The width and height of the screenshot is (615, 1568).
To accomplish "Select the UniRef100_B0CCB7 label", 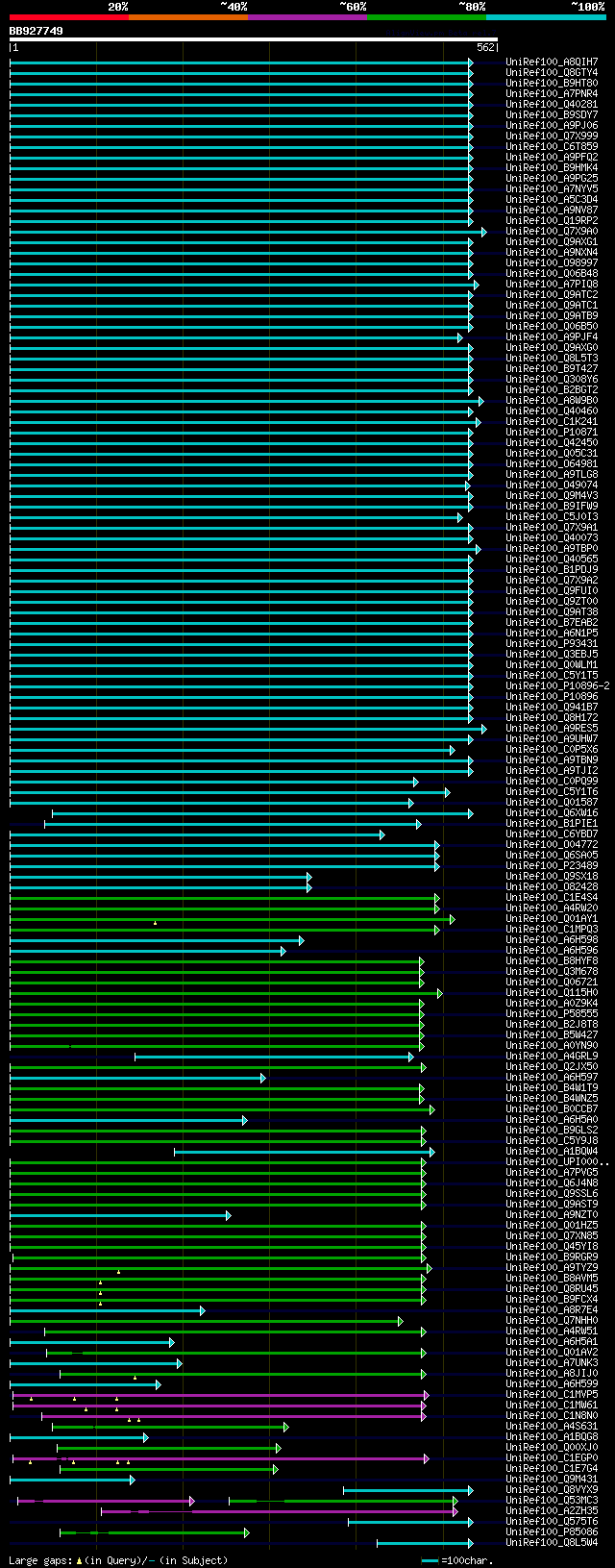I will click(x=552, y=1109).
